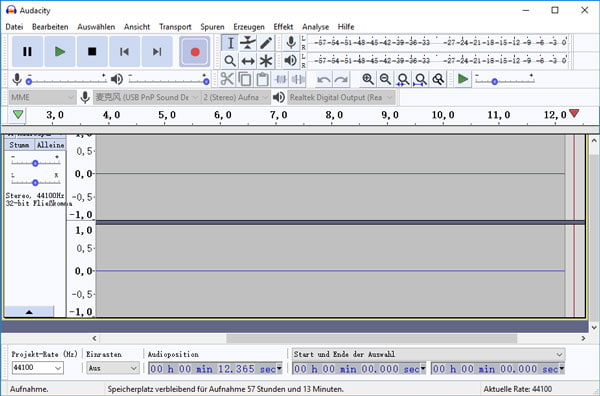
Task: Fit selection to window width
Action: pyautogui.click(x=403, y=79)
